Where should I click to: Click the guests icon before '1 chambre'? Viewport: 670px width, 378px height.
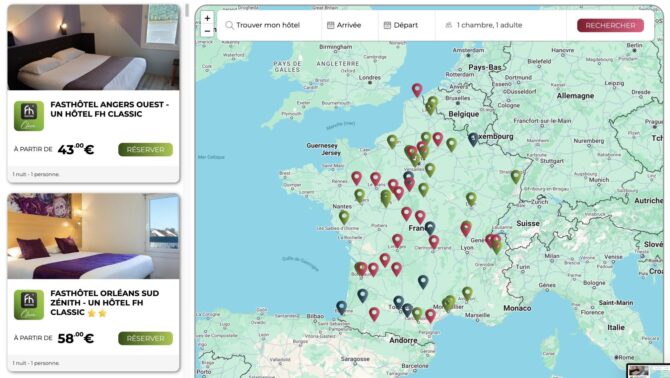448,25
